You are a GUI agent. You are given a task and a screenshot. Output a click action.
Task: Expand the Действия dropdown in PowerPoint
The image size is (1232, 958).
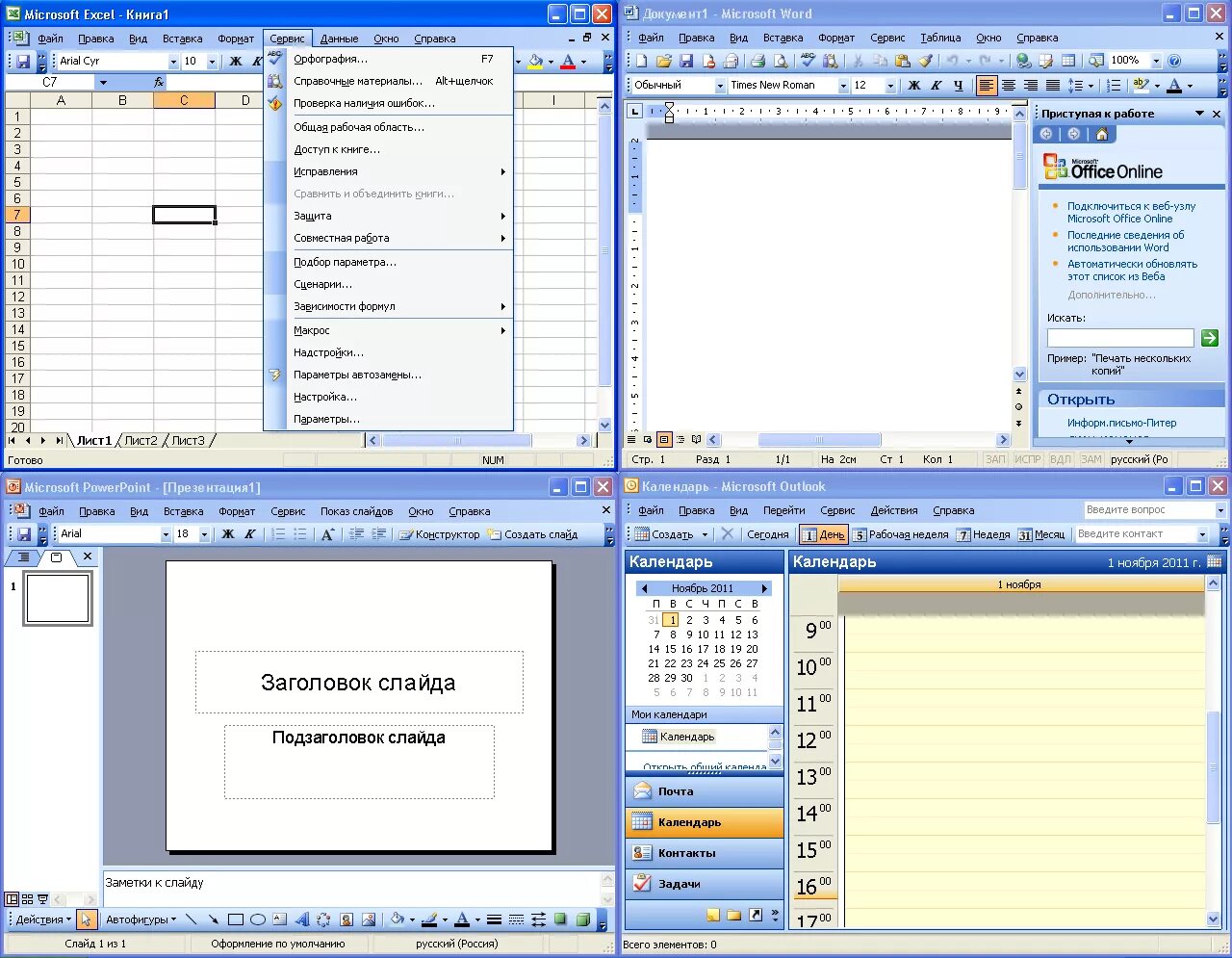click(x=43, y=919)
